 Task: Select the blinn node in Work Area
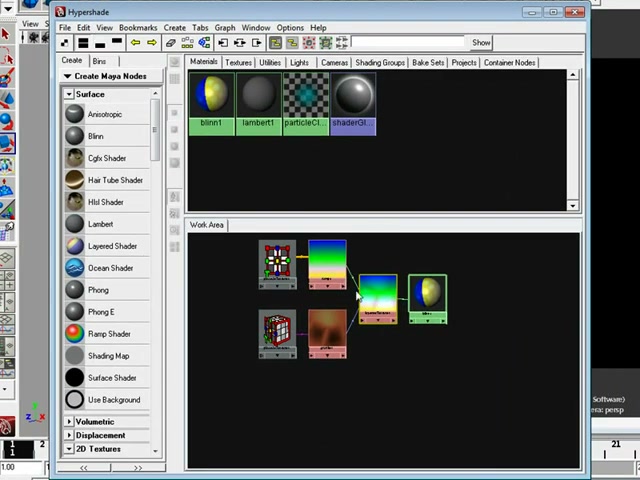point(427,299)
